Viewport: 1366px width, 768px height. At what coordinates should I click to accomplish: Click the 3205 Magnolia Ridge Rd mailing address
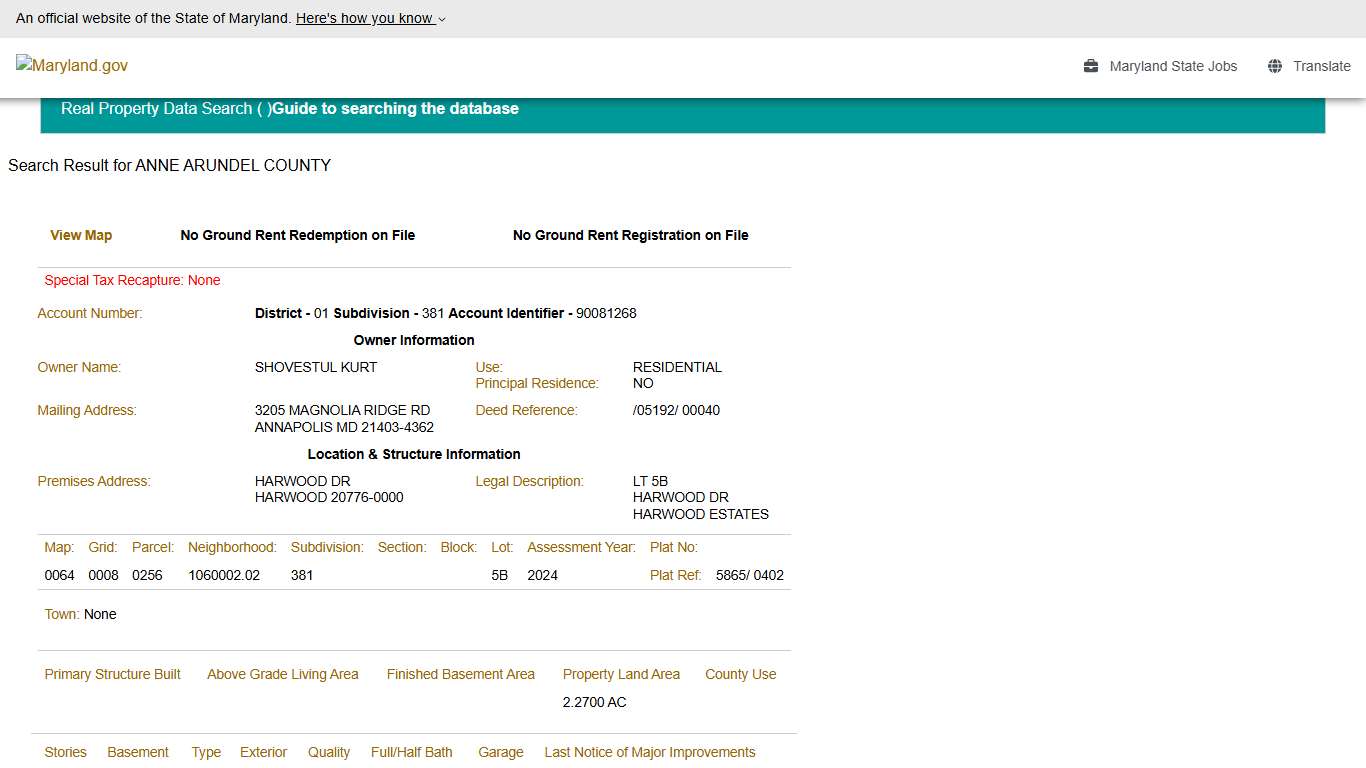[x=342, y=410]
